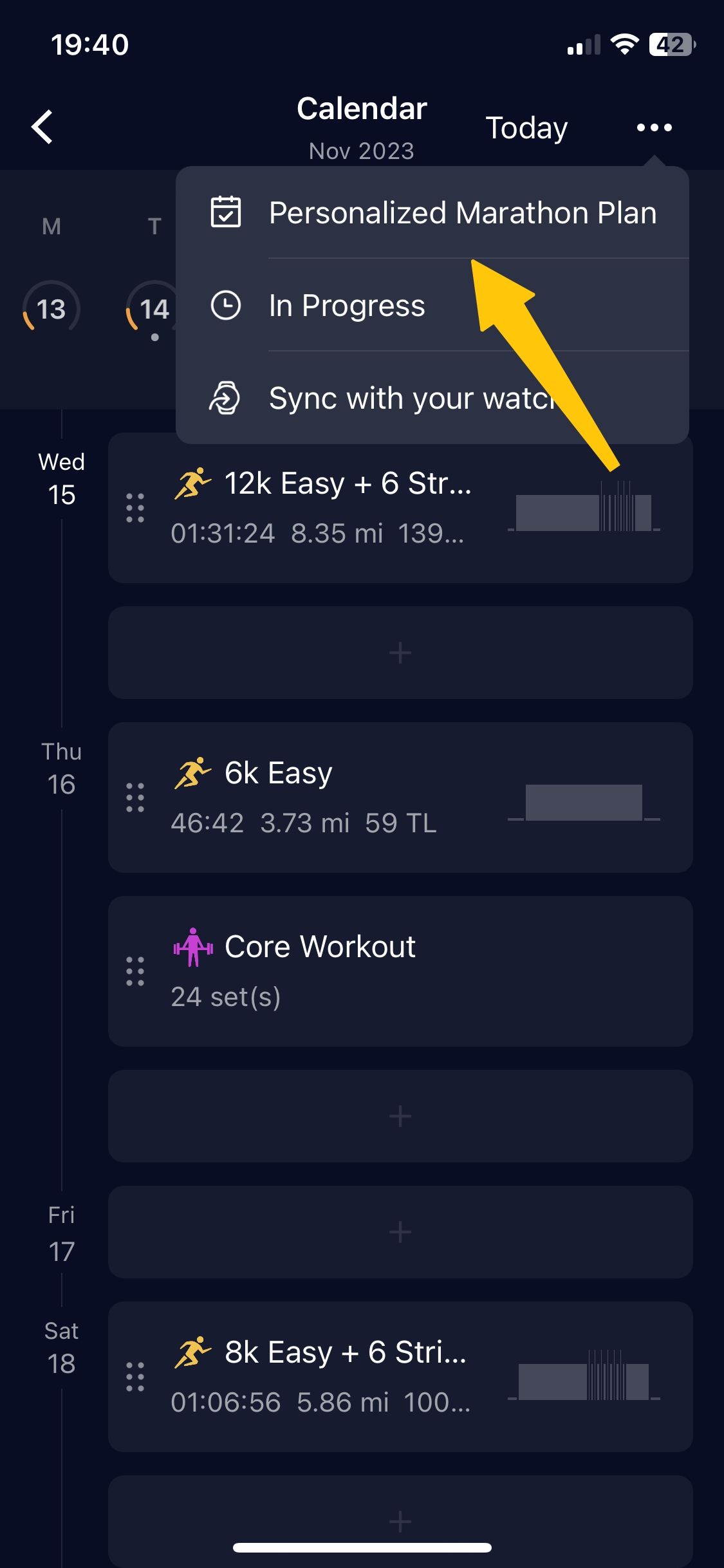Open the 8k Easy + 6 Strides workout
Image resolution: width=724 pixels, height=1568 pixels.
(x=400, y=1377)
